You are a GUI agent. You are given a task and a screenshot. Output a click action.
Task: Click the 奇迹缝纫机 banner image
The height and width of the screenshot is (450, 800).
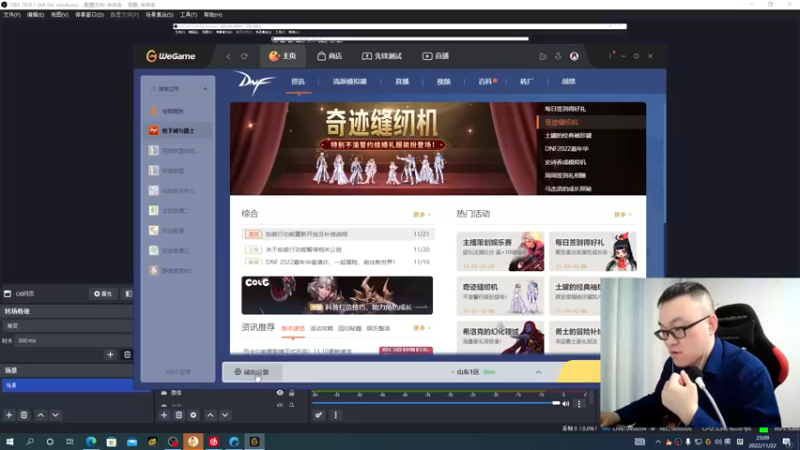point(383,148)
